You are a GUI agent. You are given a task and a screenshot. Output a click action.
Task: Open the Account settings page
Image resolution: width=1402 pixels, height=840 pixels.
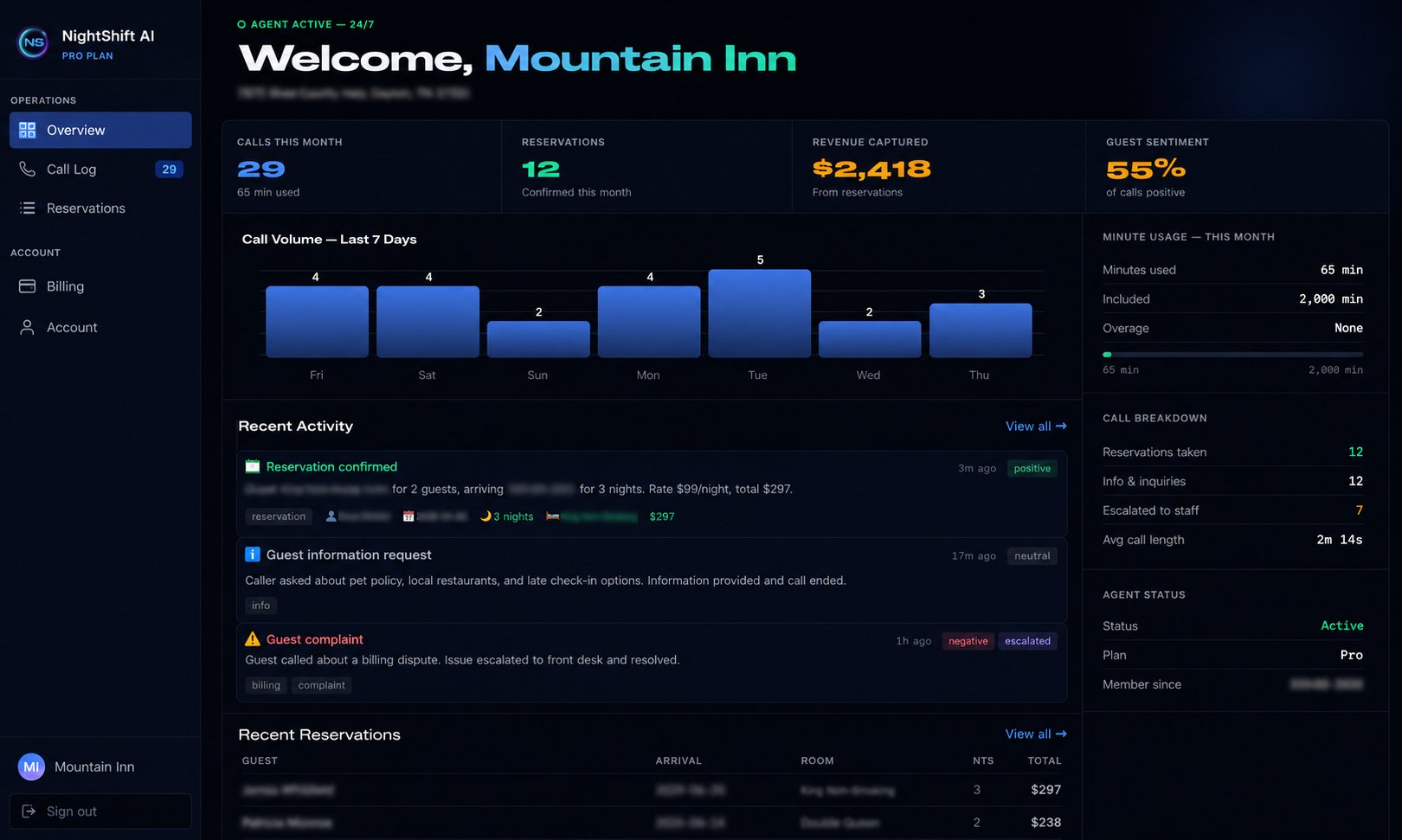pos(100,327)
